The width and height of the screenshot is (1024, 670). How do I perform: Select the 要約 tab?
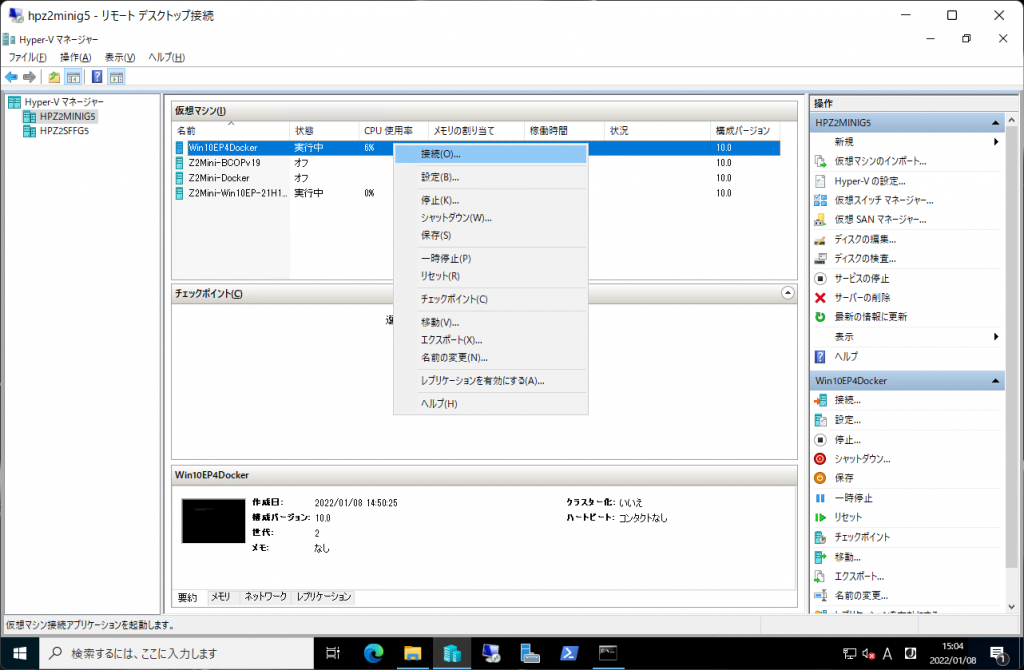pyautogui.click(x=187, y=598)
